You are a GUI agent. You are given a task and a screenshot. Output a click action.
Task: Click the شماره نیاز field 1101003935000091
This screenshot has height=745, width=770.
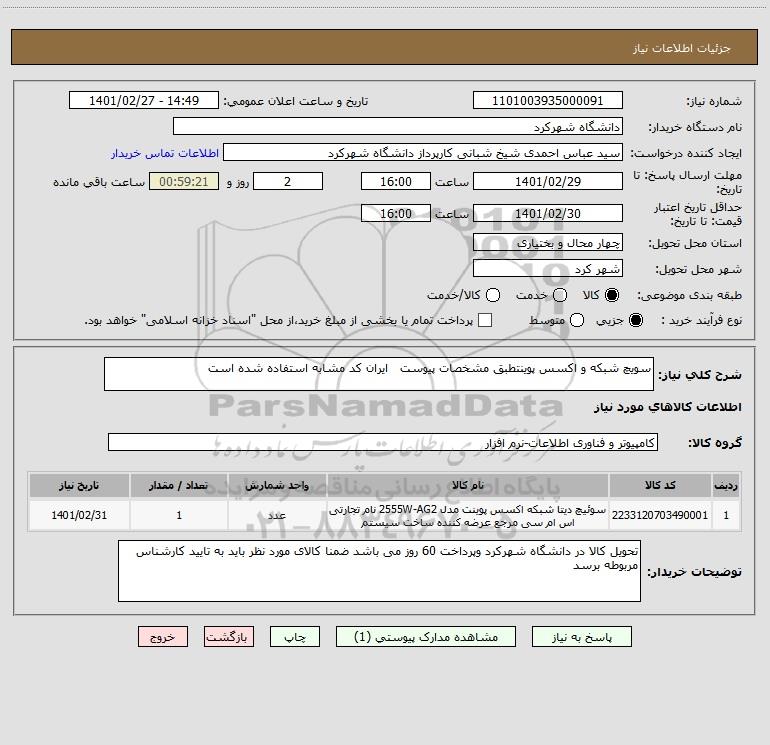(548, 101)
